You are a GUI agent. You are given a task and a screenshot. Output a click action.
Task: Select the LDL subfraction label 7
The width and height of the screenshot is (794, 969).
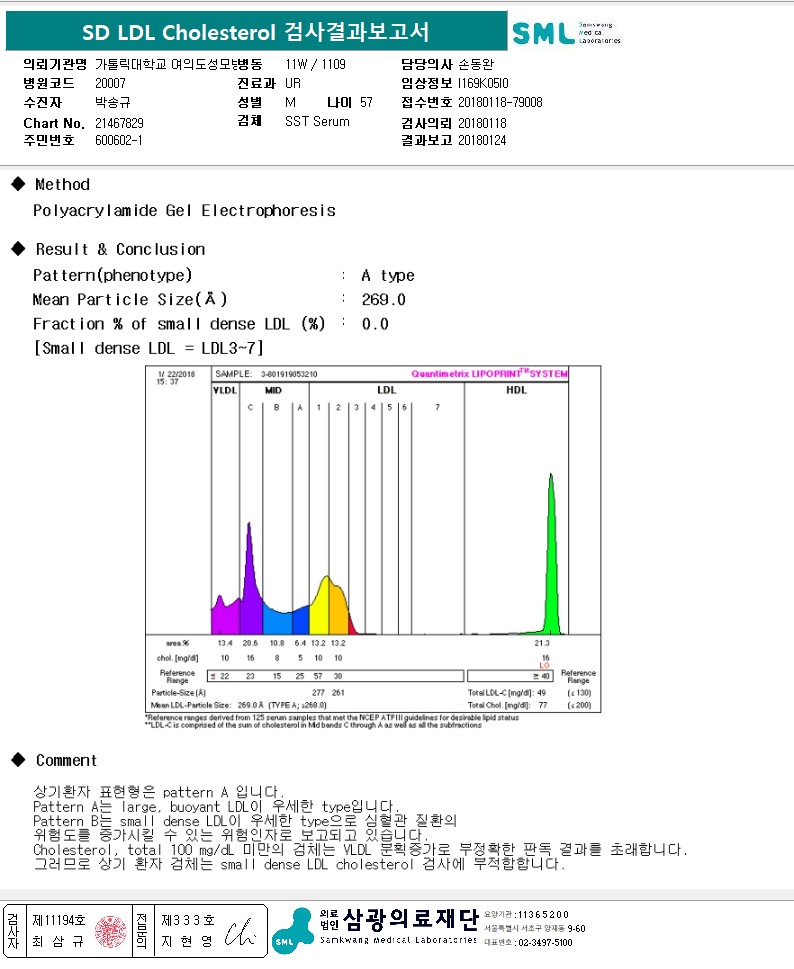point(437,407)
